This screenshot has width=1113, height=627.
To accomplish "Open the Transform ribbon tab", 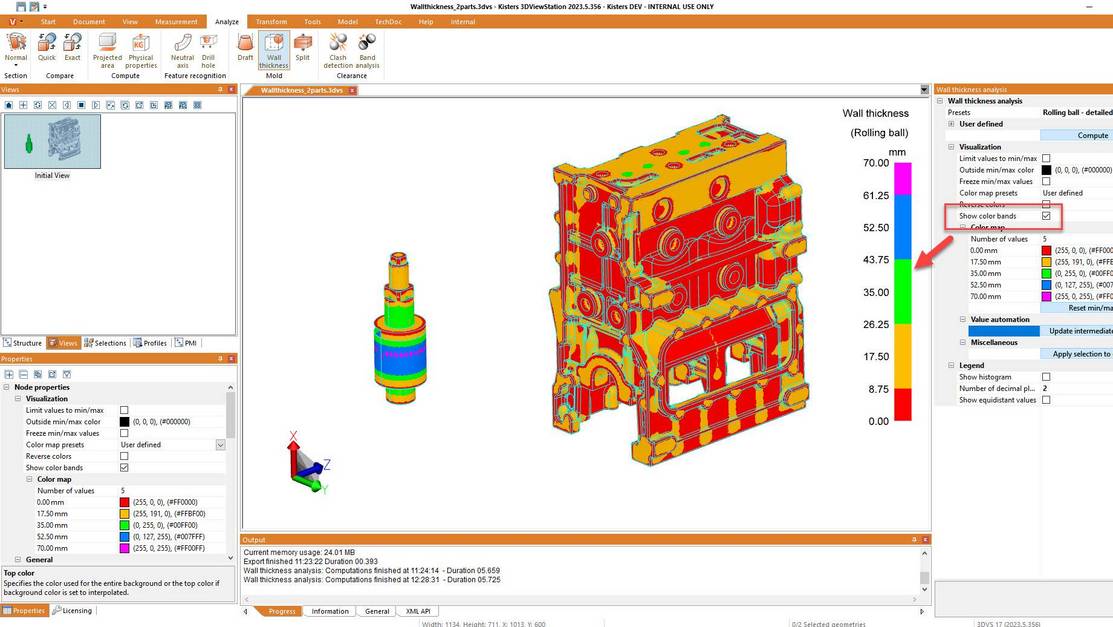I will click(272, 22).
